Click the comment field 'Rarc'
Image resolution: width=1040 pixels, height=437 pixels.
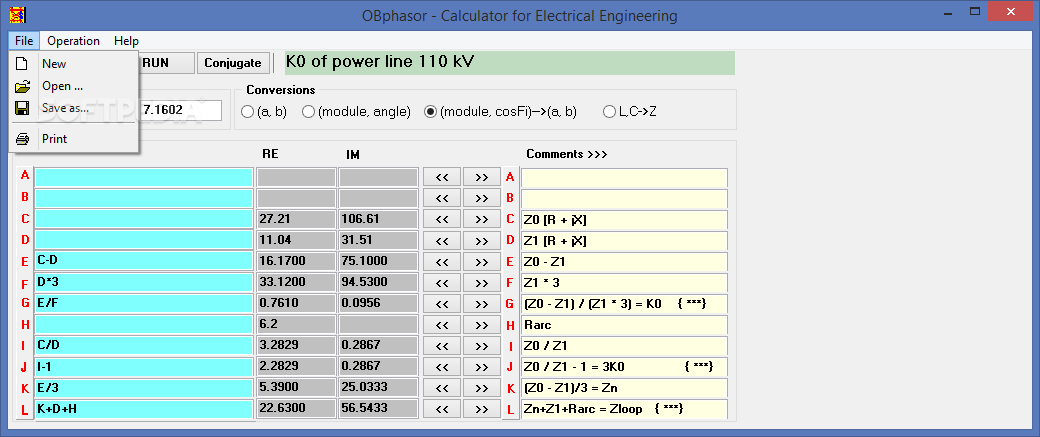[624, 325]
